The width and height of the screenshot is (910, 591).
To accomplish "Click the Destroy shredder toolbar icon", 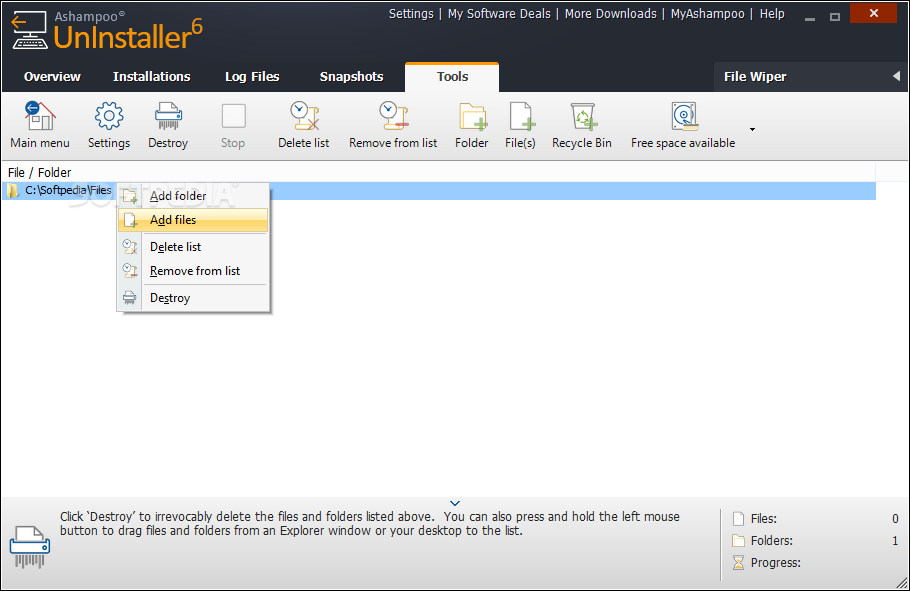I will pos(168,116).
